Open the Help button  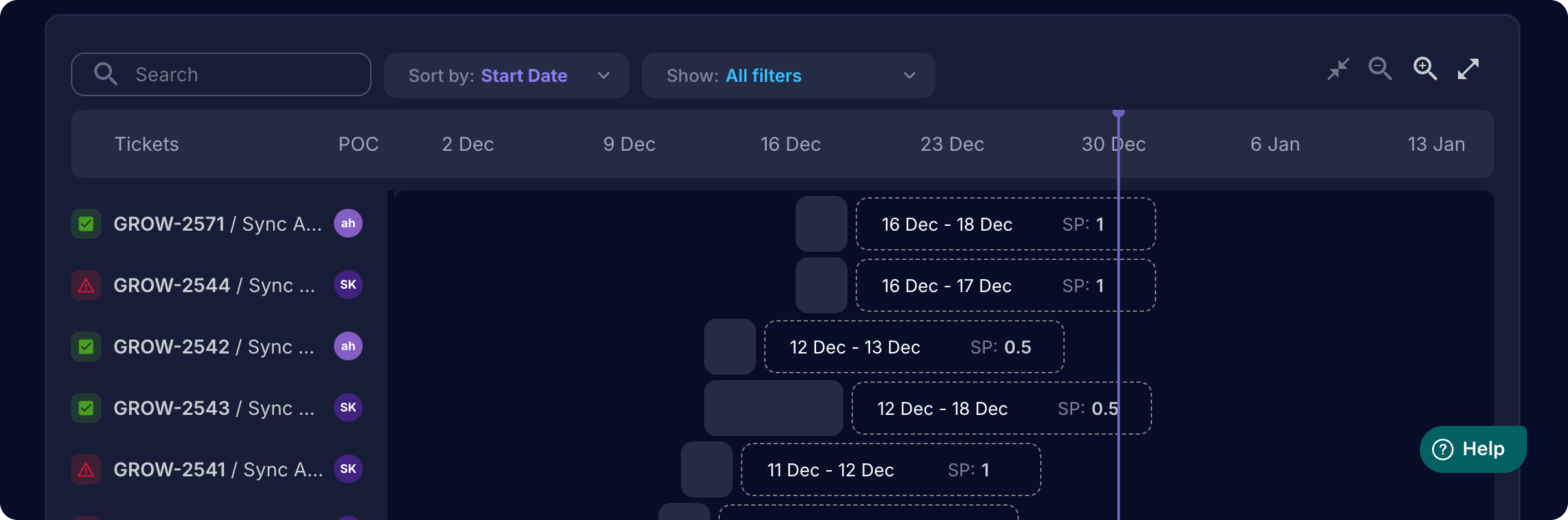[x=1473, y=449]
